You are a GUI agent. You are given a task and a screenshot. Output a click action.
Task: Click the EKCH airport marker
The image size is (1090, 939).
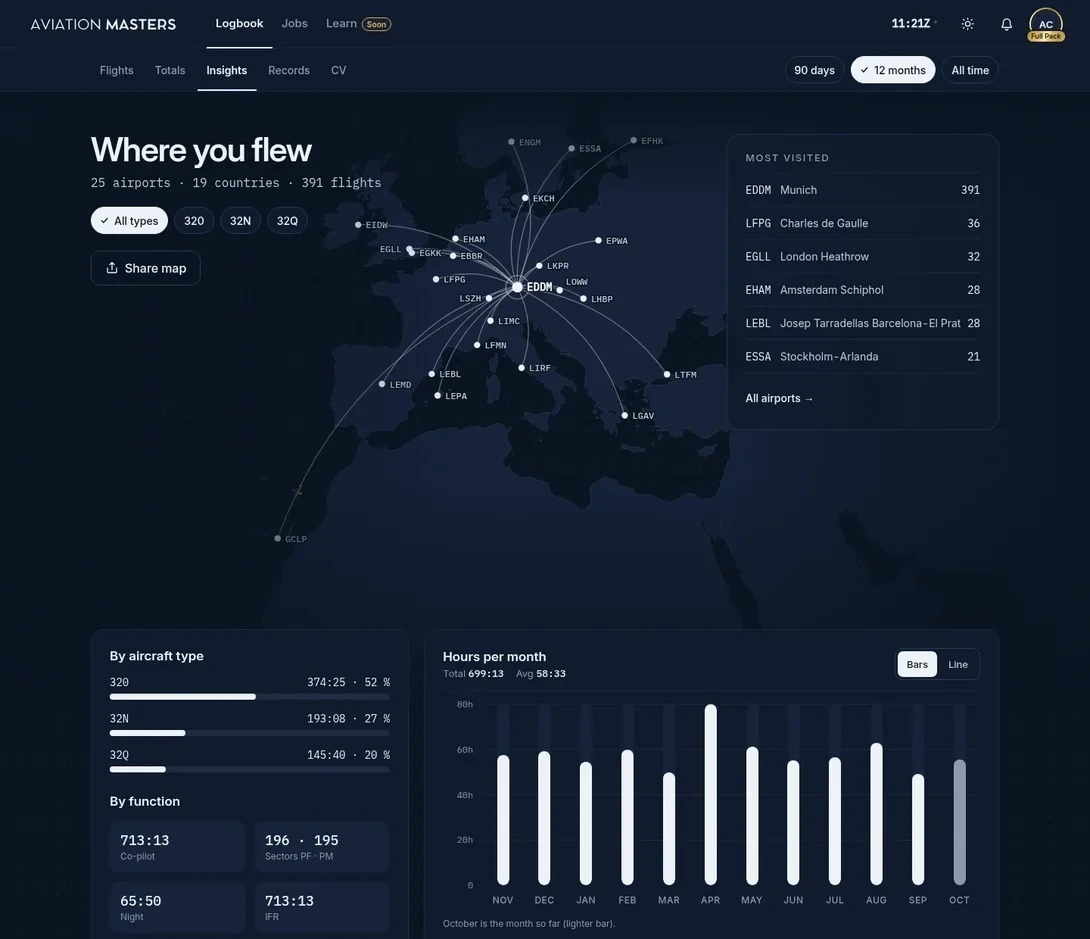coord(525,198)
